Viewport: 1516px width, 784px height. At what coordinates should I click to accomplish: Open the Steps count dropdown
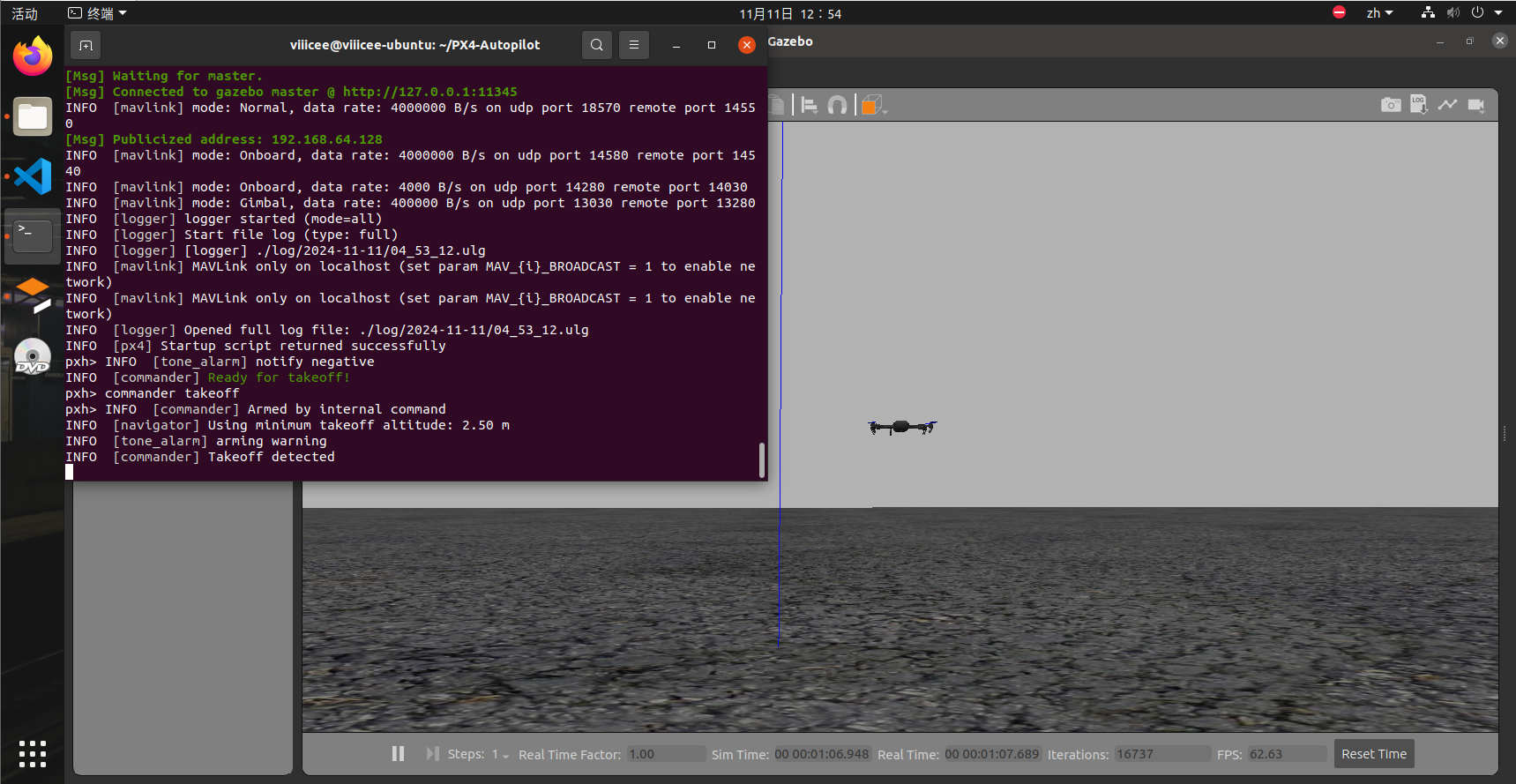click(x=501, y=755)
